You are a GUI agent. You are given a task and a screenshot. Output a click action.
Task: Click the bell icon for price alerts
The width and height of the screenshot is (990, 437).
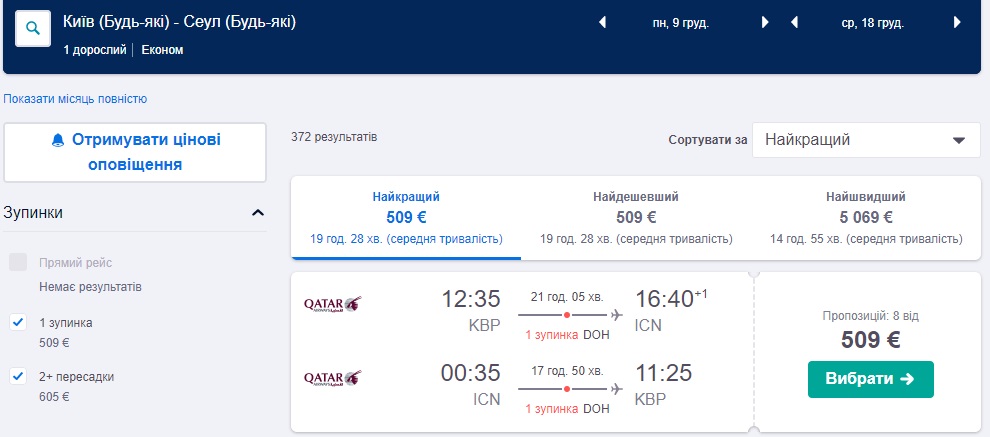point(57,140)
